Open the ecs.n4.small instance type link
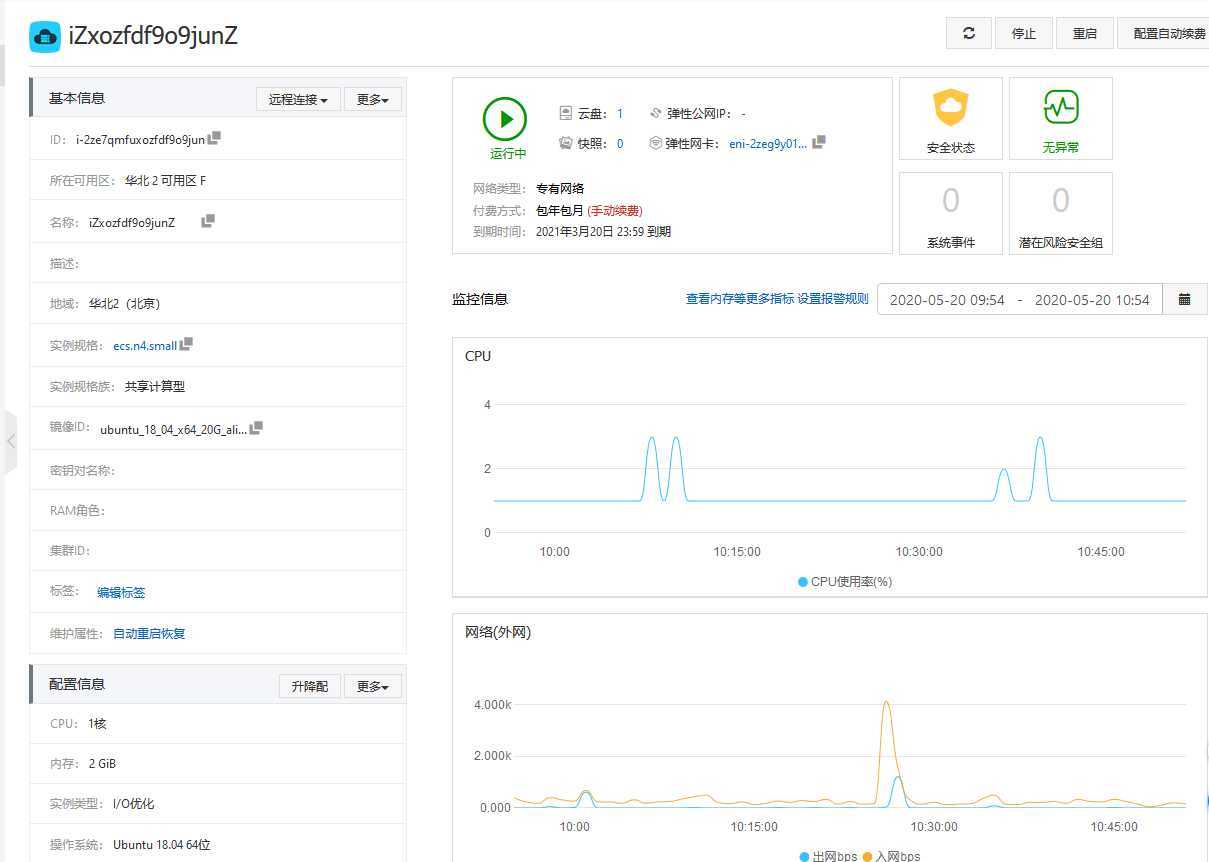This screenshot has height=862, width=1209. tap(145, 346)
